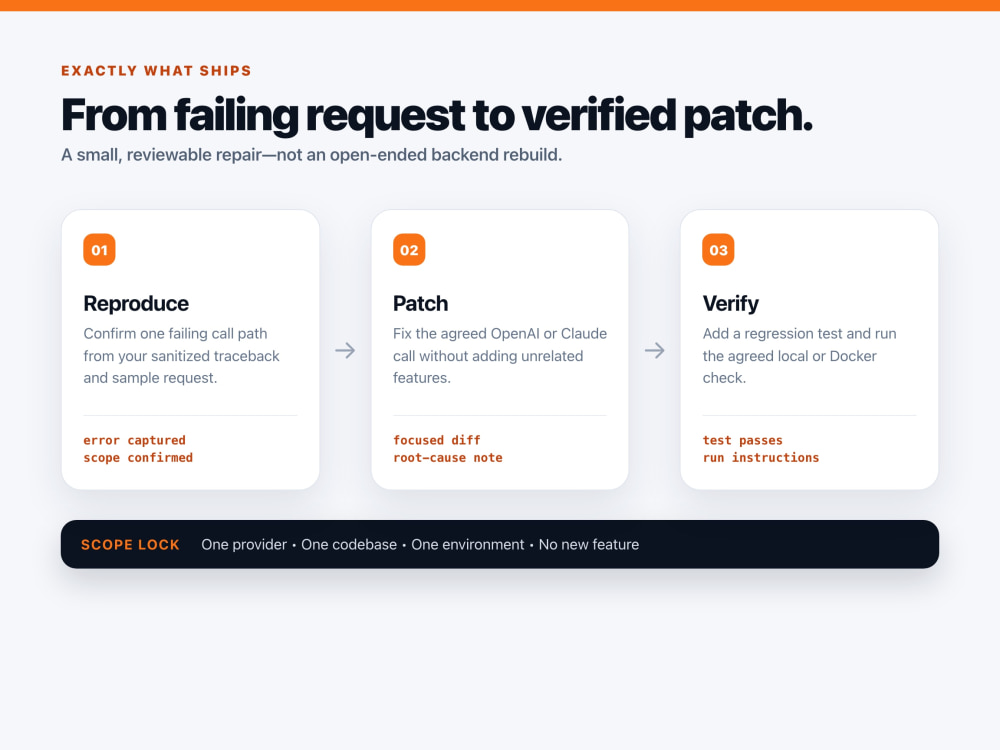The height and width of the screenshot is (750, 1000).
Task: Click the 'test passes' code label
Action: 742,440
